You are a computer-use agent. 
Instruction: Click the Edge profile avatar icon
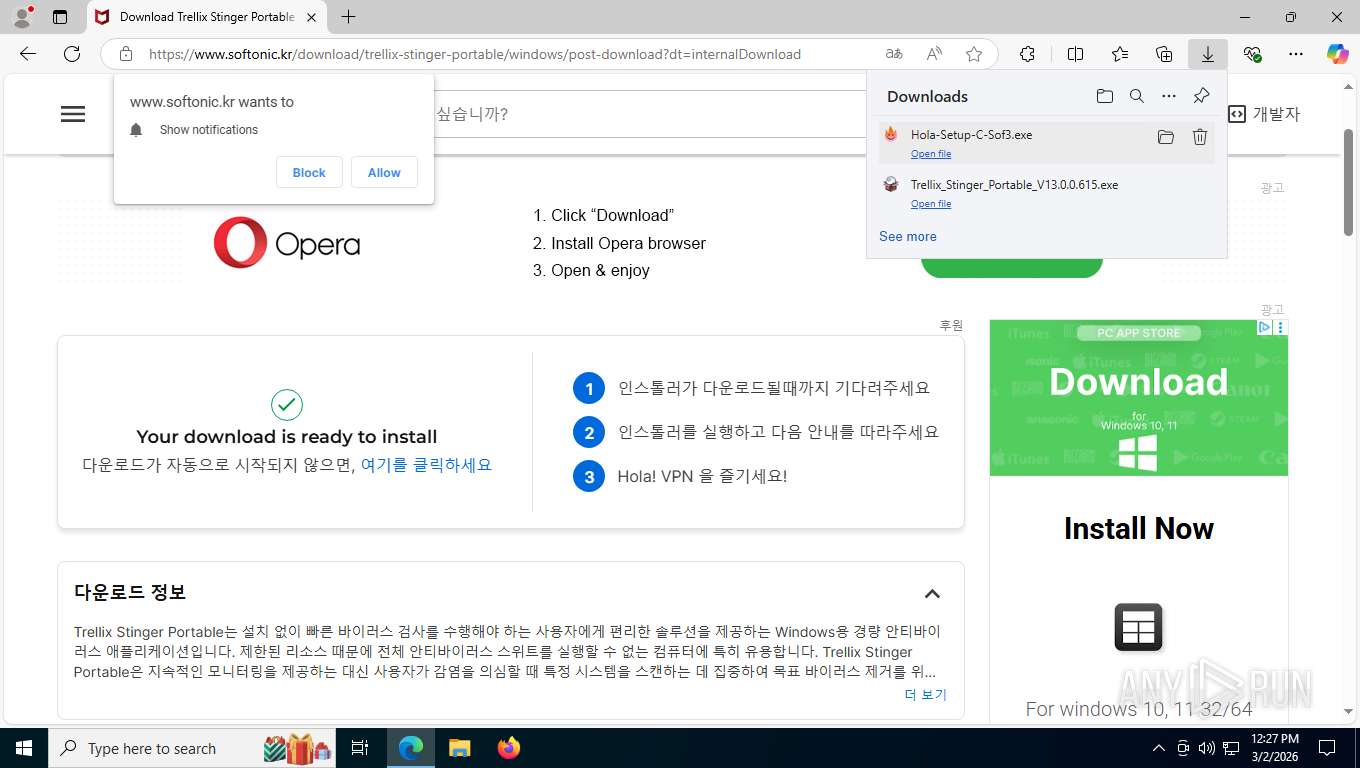click(22, 16)
